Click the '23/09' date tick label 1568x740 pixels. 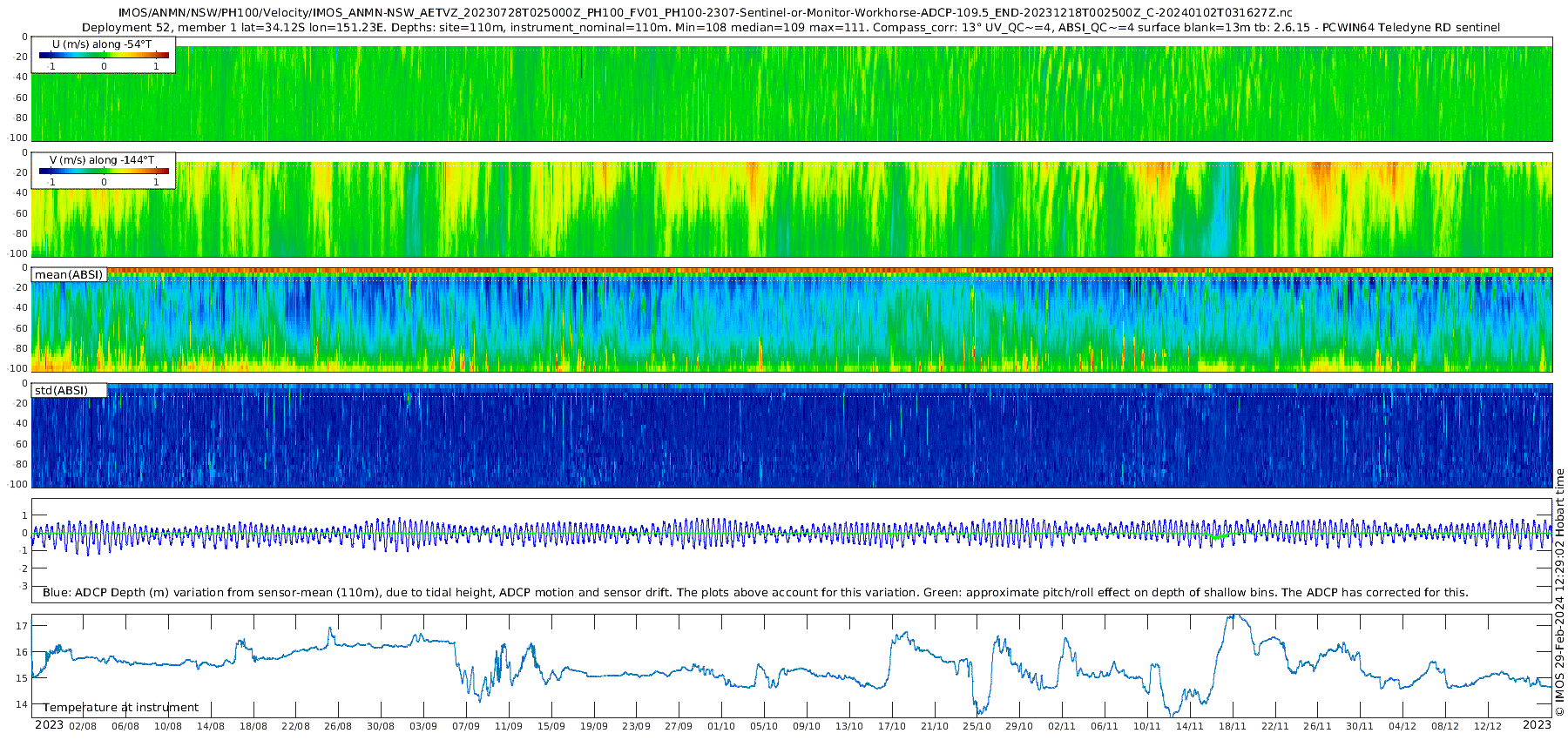coord(637,726)
